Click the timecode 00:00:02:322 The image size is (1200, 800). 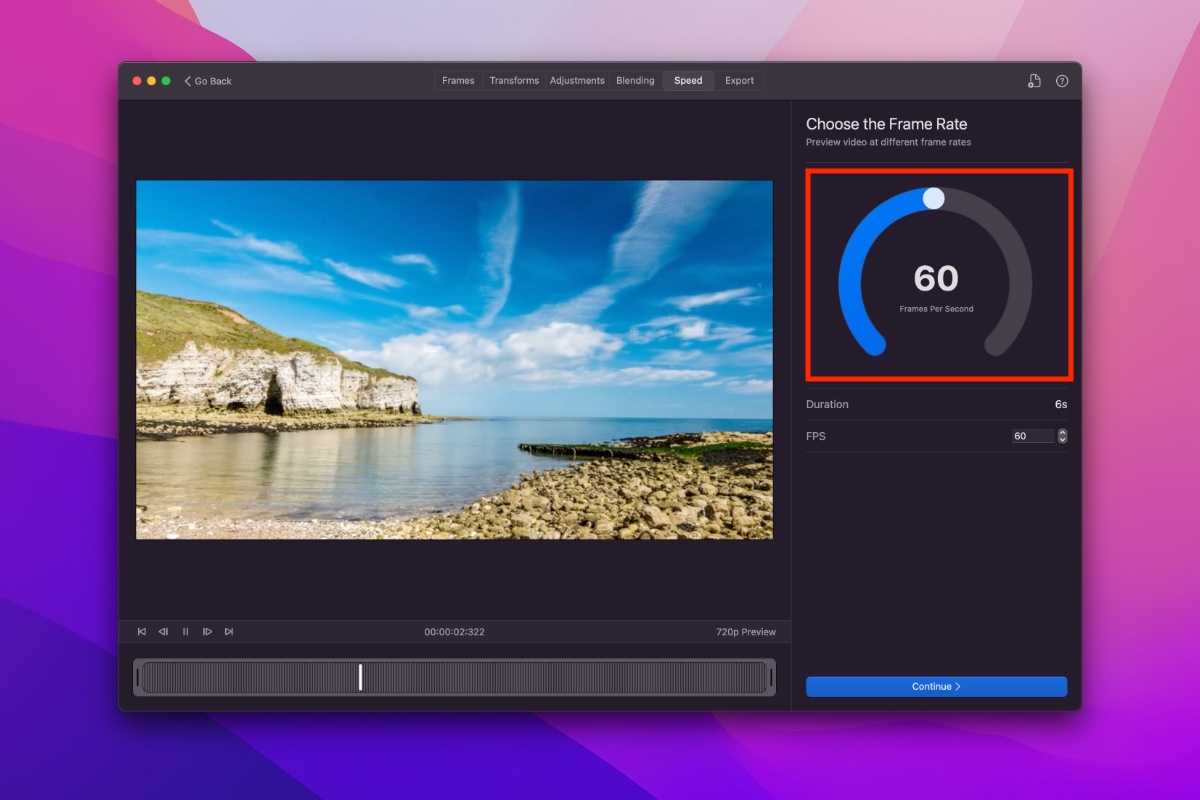(454, 632)
